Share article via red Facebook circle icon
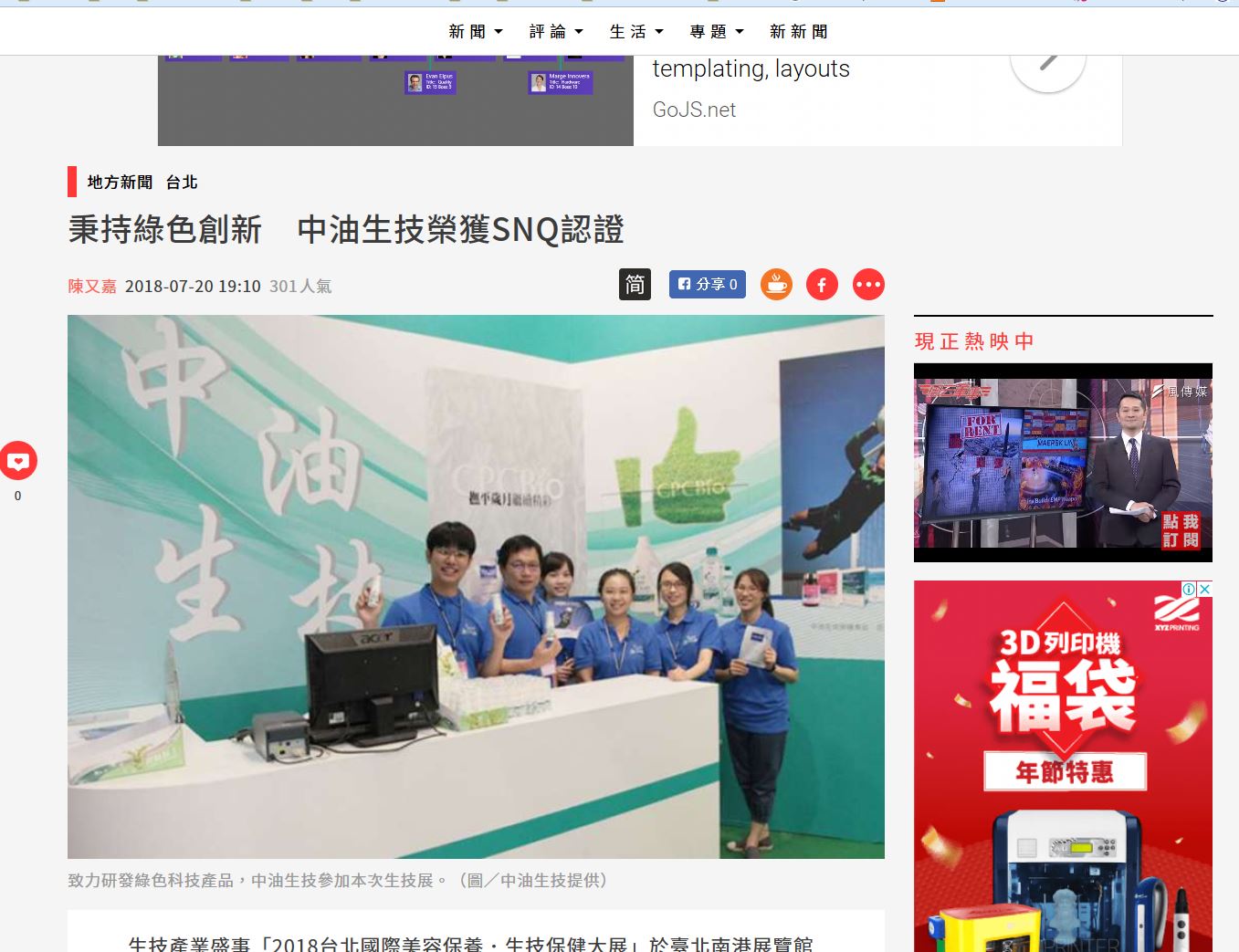 (822, 285)
